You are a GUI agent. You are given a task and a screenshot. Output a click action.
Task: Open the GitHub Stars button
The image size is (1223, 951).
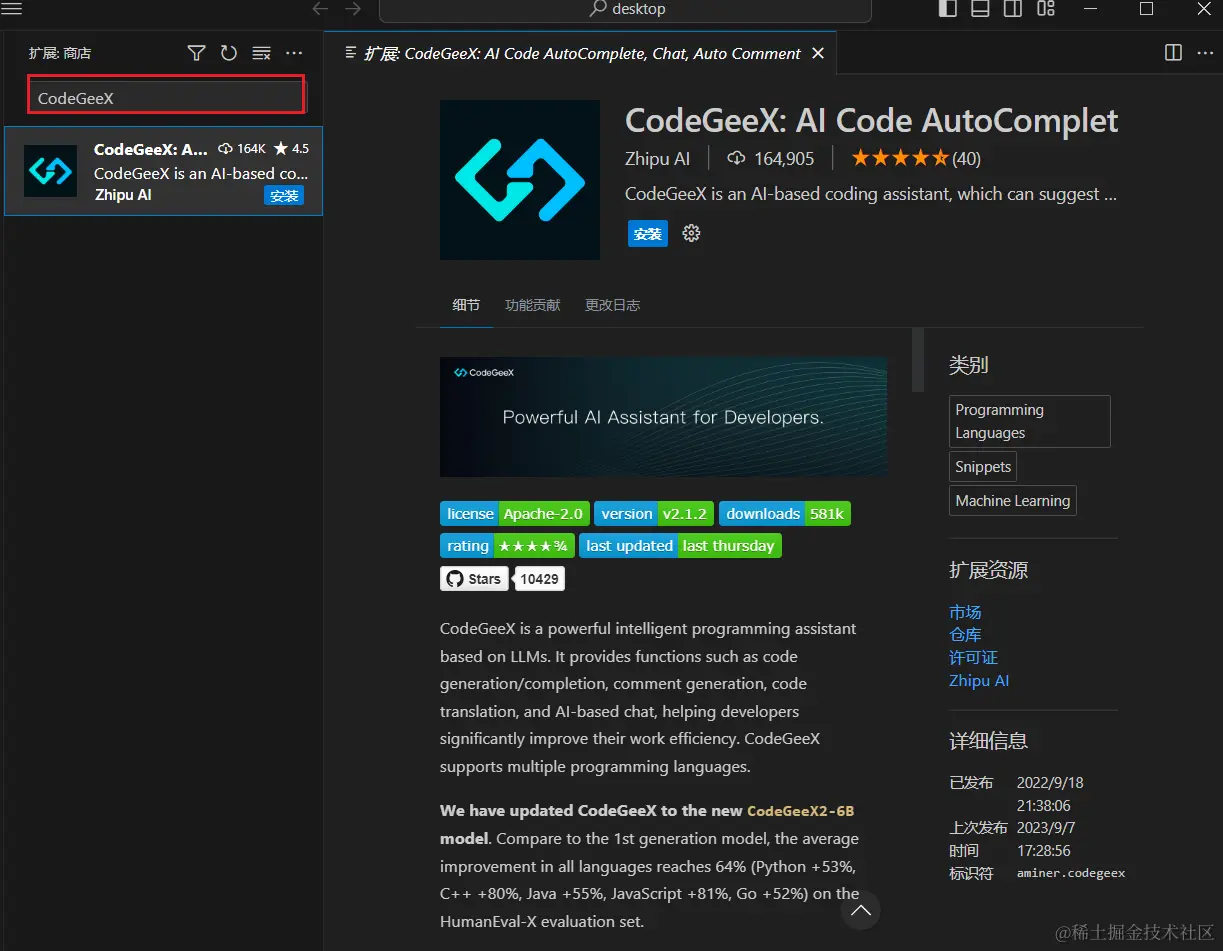474,579
